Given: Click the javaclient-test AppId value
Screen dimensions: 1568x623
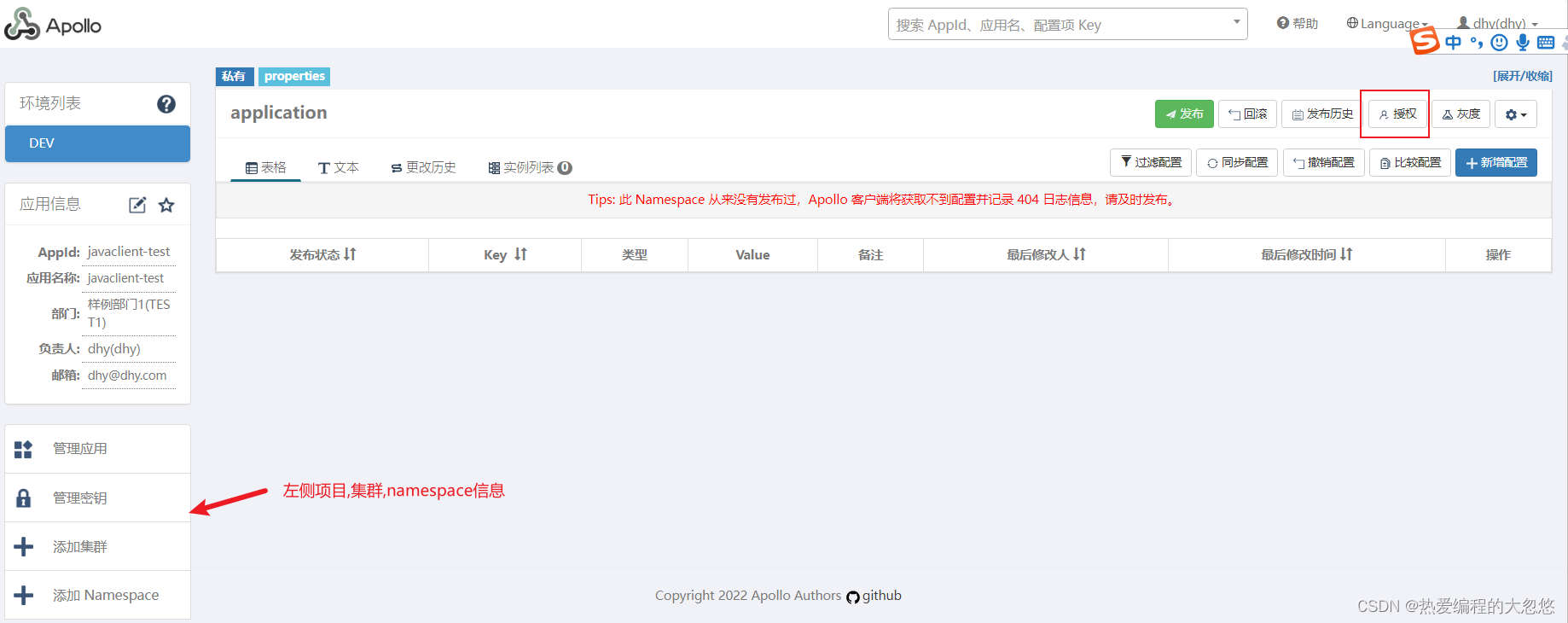Looking at the screenshot, I should (x=129, y=252).
